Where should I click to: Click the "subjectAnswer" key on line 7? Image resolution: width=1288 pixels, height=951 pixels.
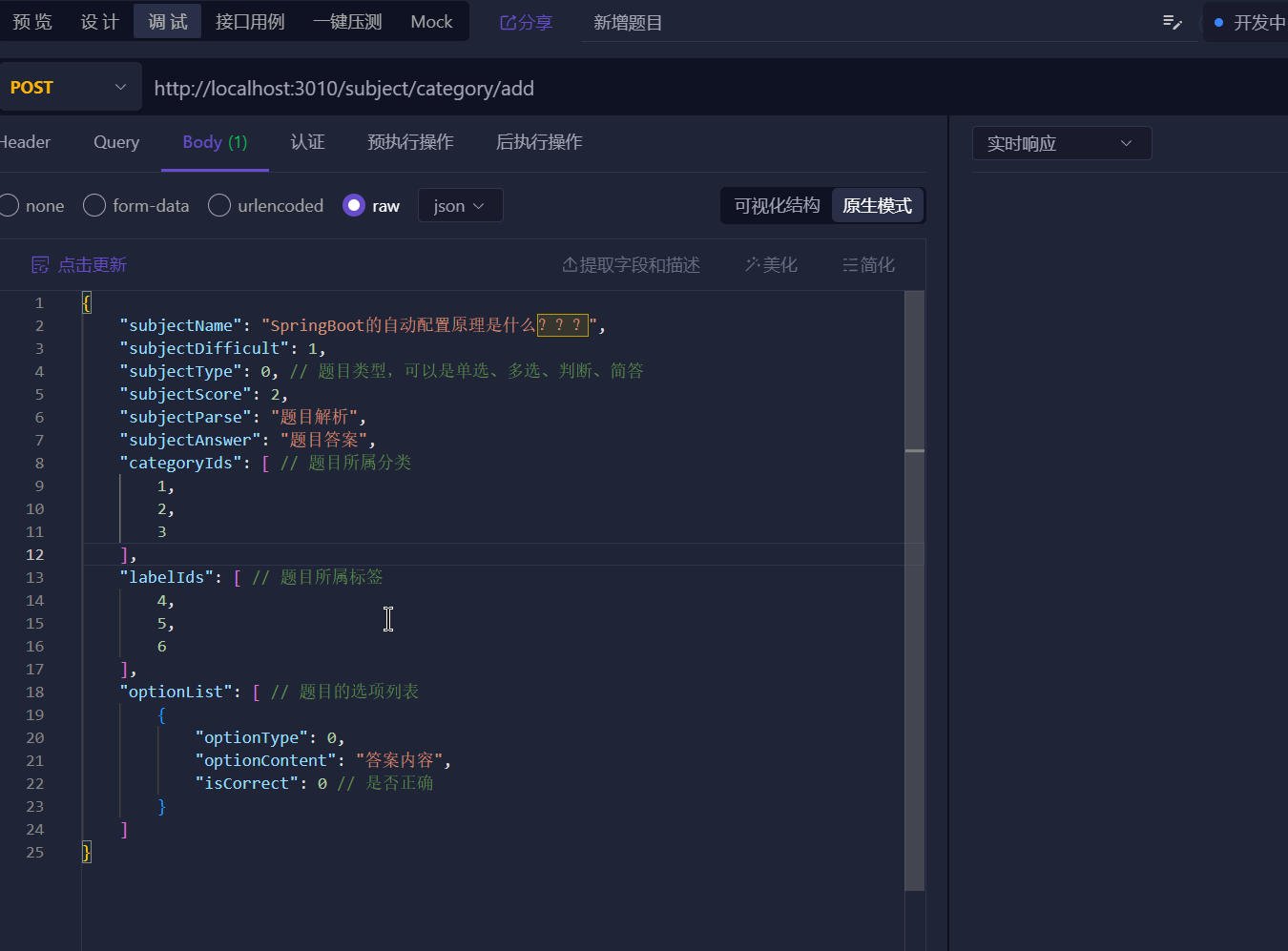click(x=191, y=440)
